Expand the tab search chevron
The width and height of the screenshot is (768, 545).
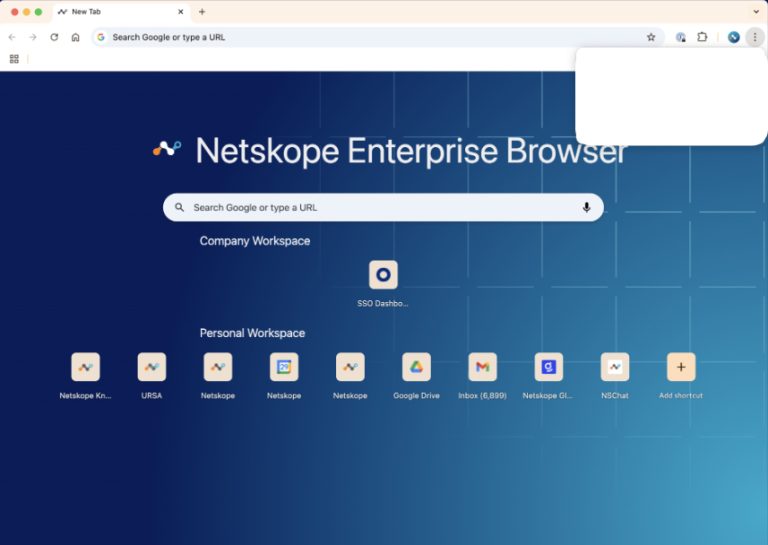point(756,12)
